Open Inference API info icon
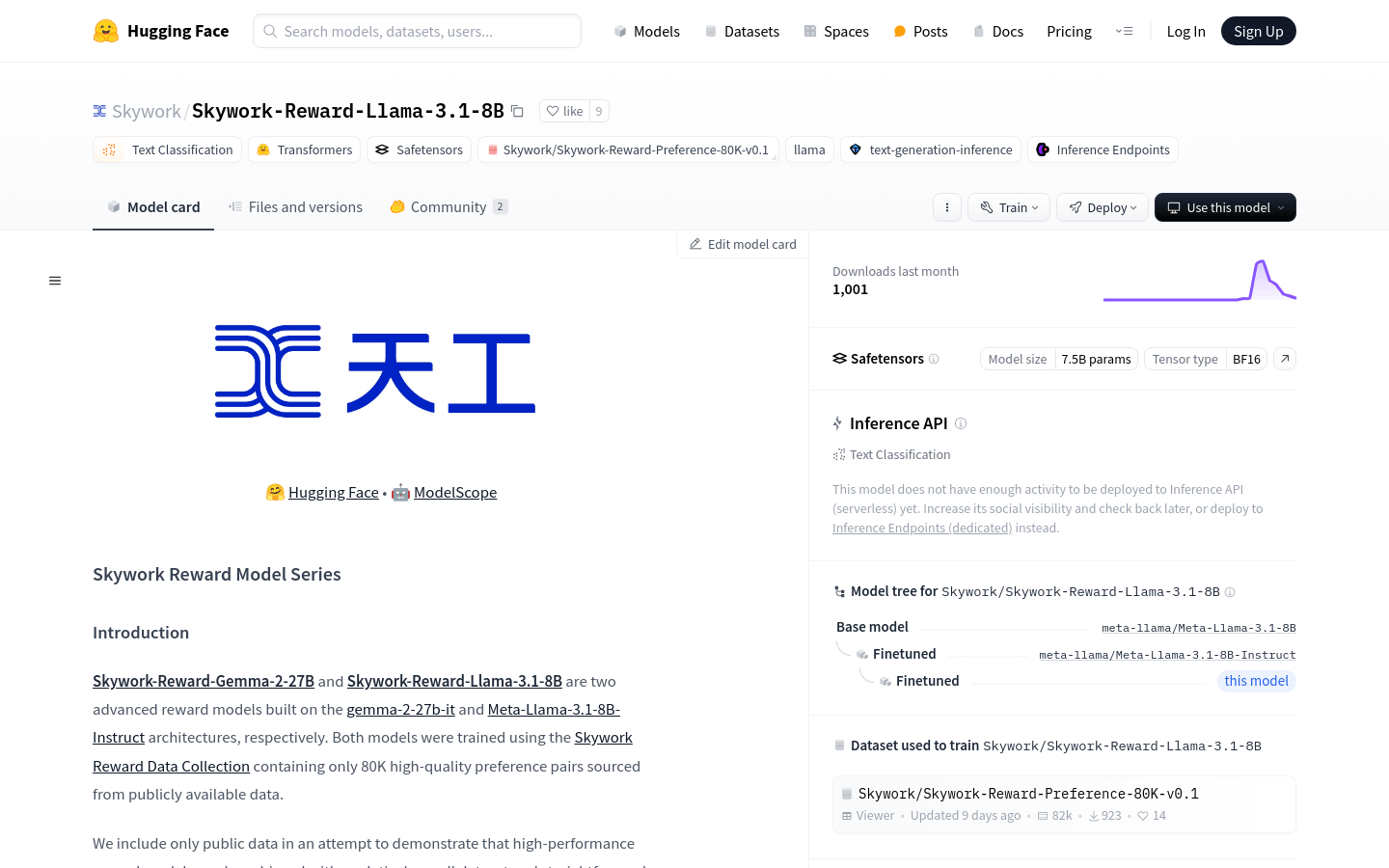 (x=961, y=423)
